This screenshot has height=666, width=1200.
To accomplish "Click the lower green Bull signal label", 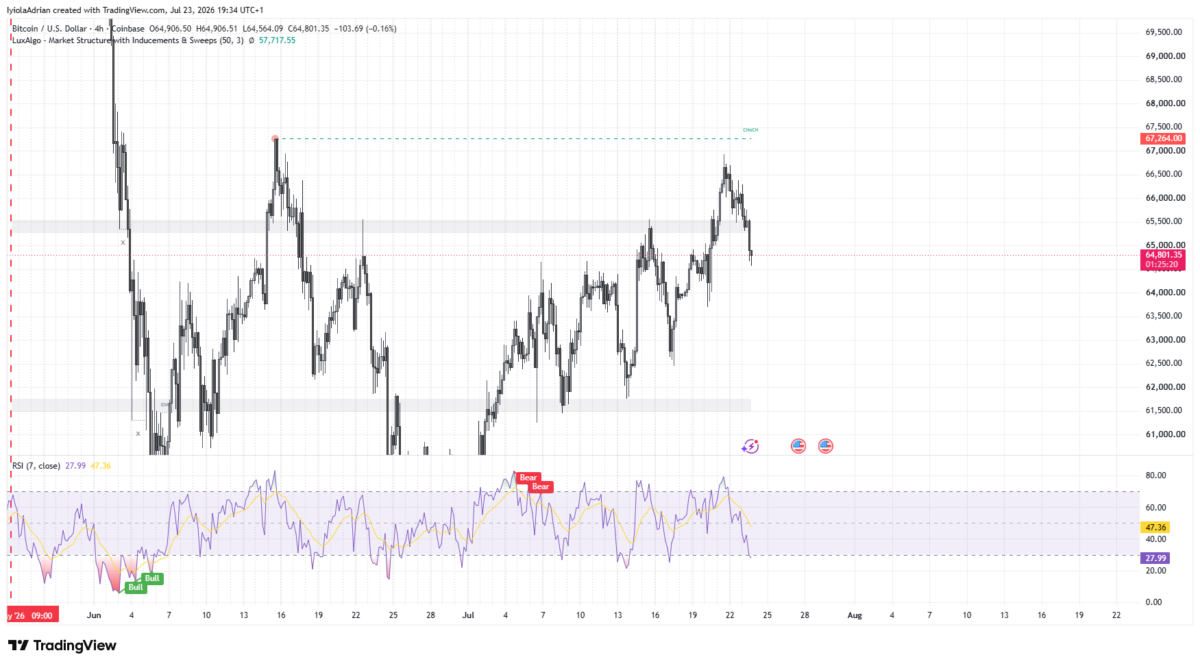I will [x=136, y=588].
